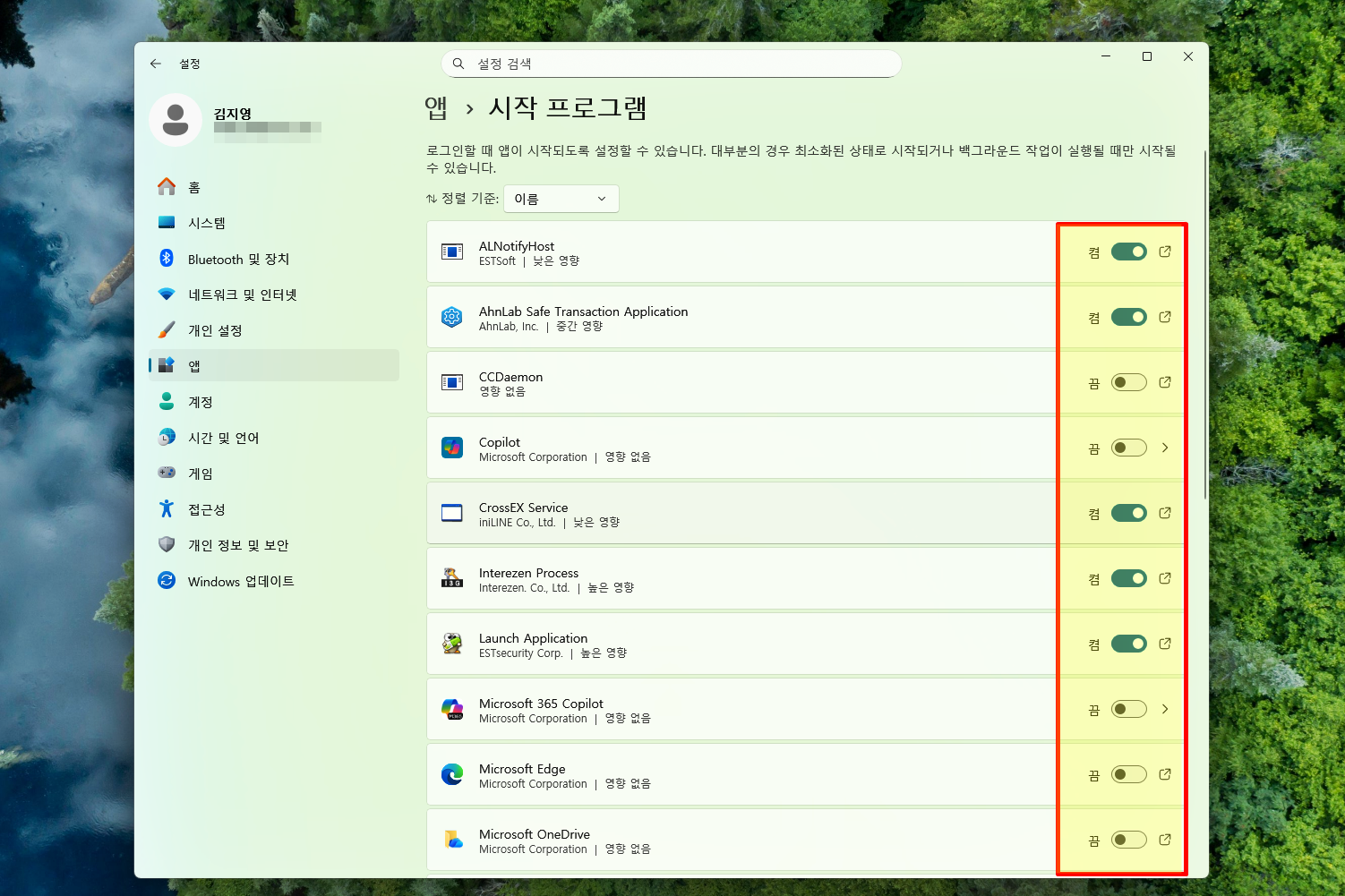
Task: Click the 앱 breadcrumb link
Action: (x=436, y=108)
